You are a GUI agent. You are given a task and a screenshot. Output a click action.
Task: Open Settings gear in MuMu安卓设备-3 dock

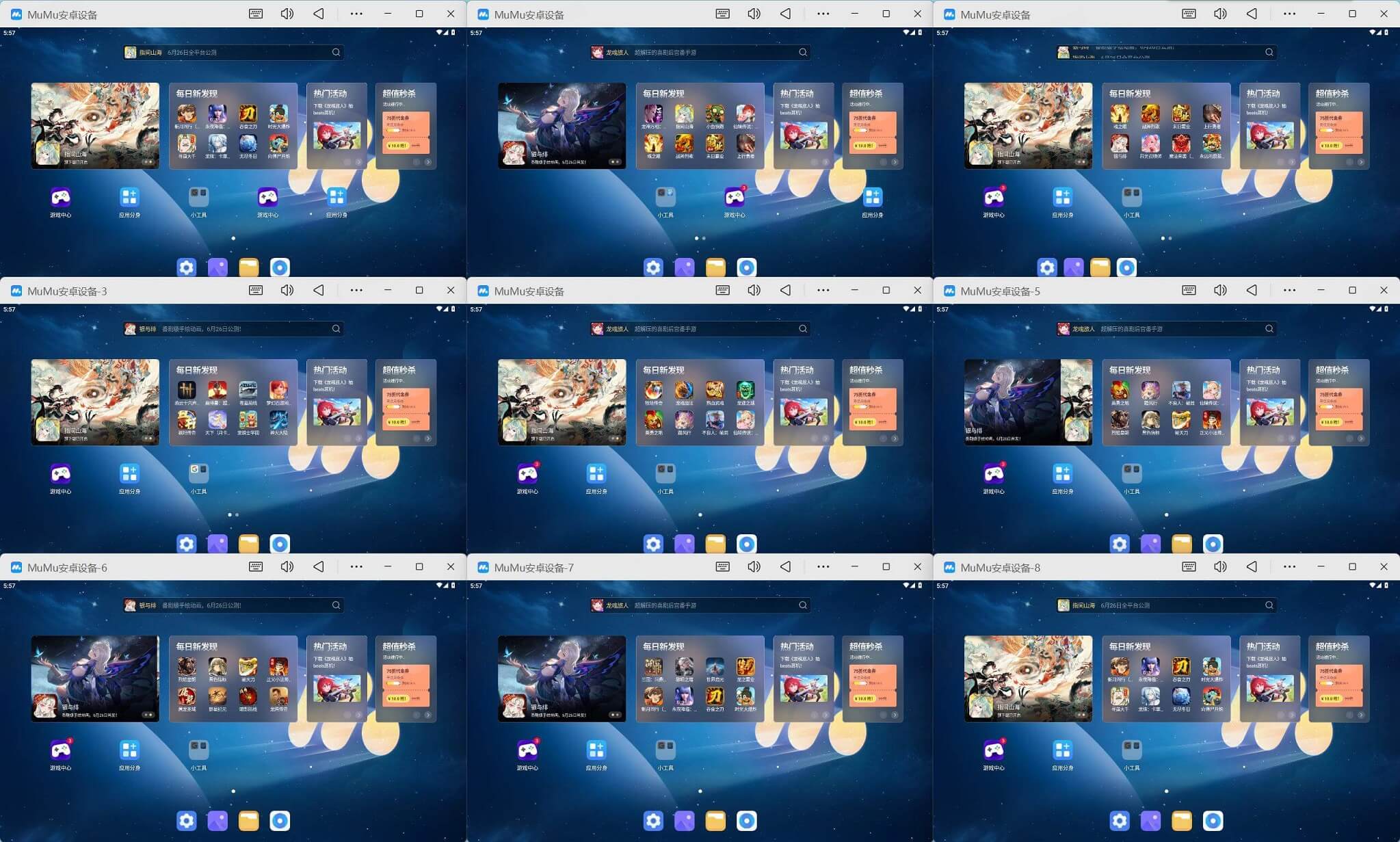pyautogui.click(x=187, y=544)
